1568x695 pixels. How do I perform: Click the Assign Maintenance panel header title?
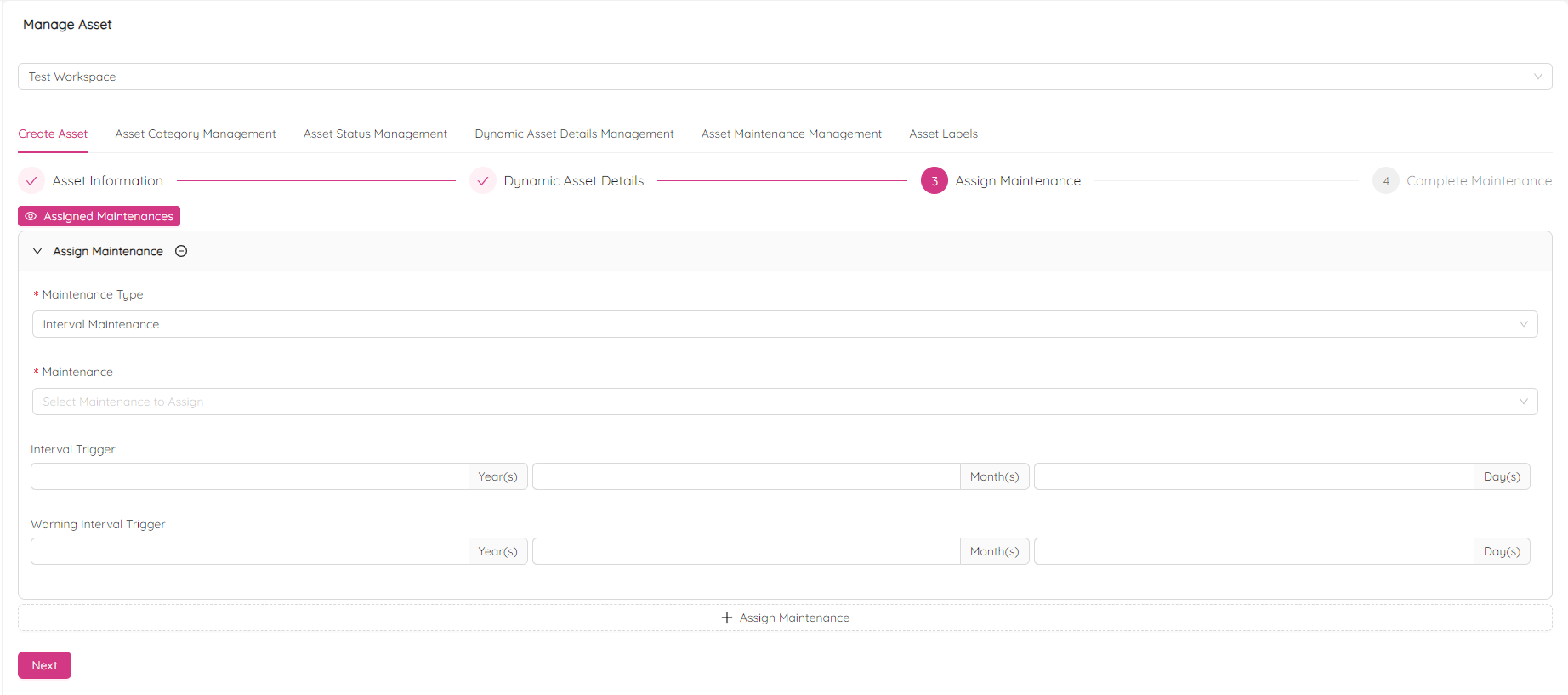coord(108,251)
